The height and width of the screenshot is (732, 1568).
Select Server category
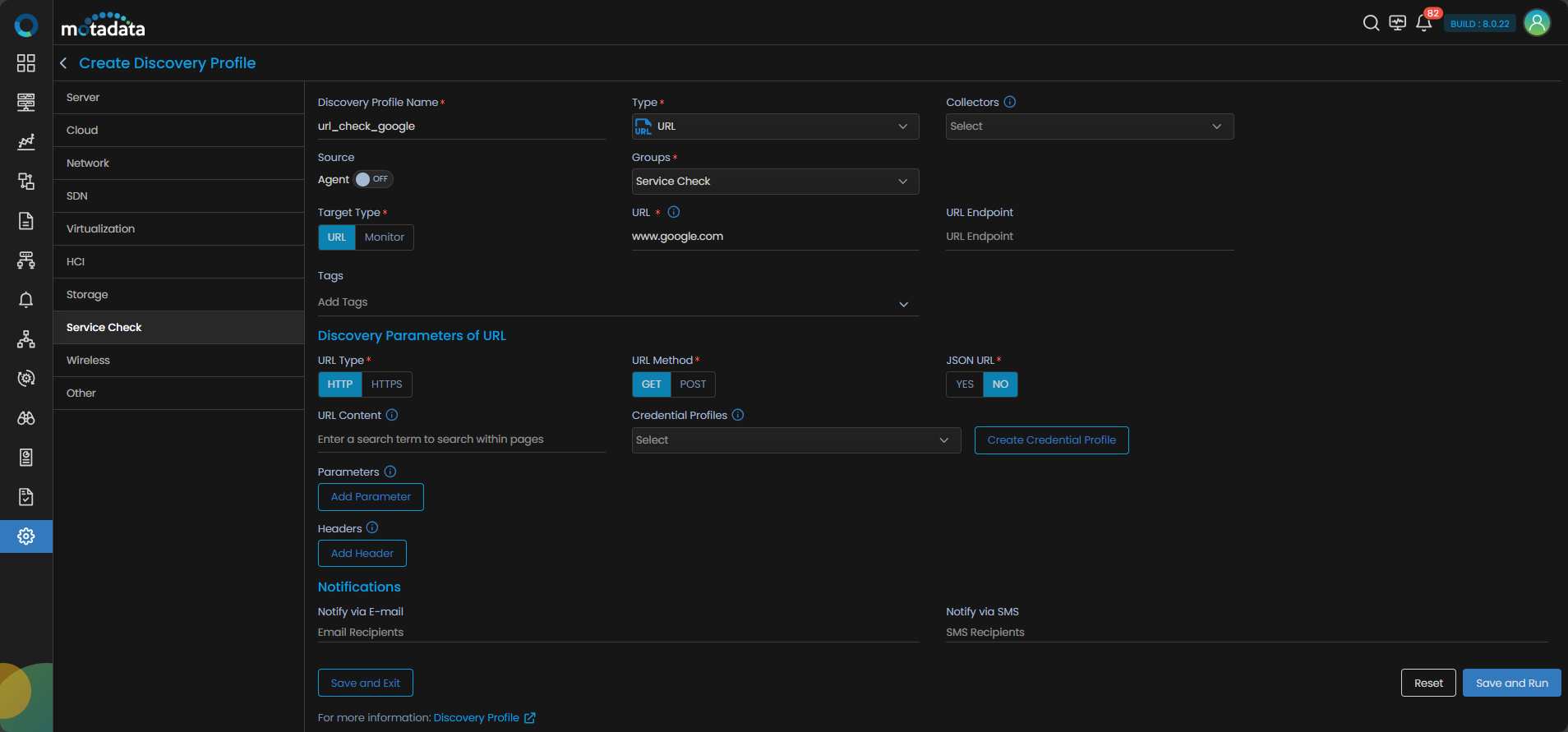tap(178, 97)
